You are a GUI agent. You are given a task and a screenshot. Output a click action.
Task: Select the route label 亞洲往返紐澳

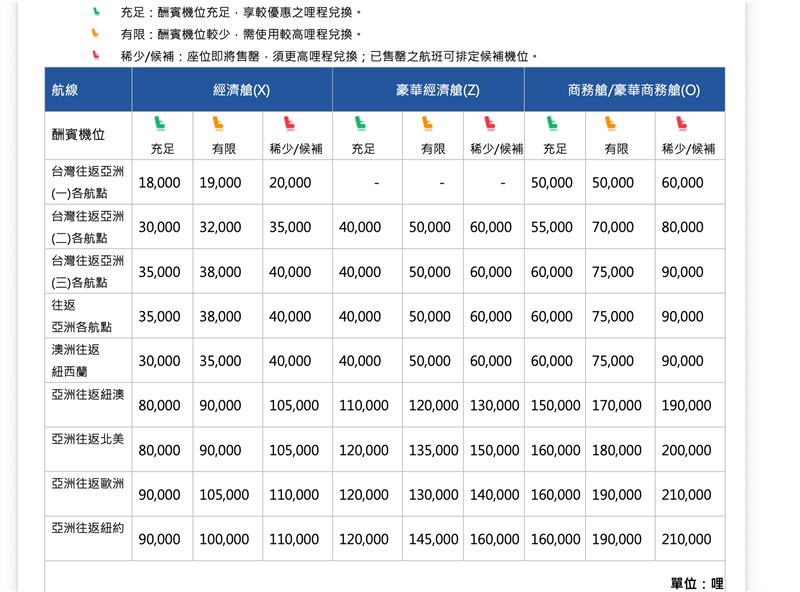point(88,394)
